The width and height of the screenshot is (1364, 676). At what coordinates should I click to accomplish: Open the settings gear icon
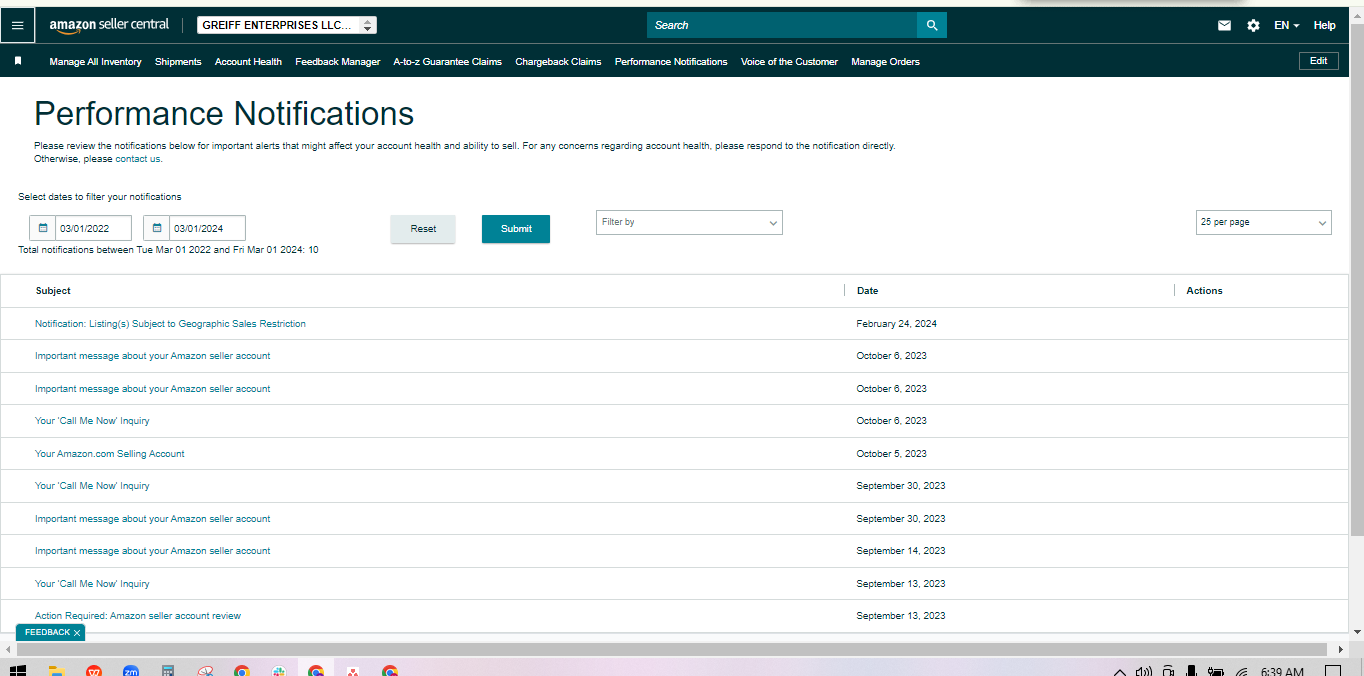tap(1253, 25)
